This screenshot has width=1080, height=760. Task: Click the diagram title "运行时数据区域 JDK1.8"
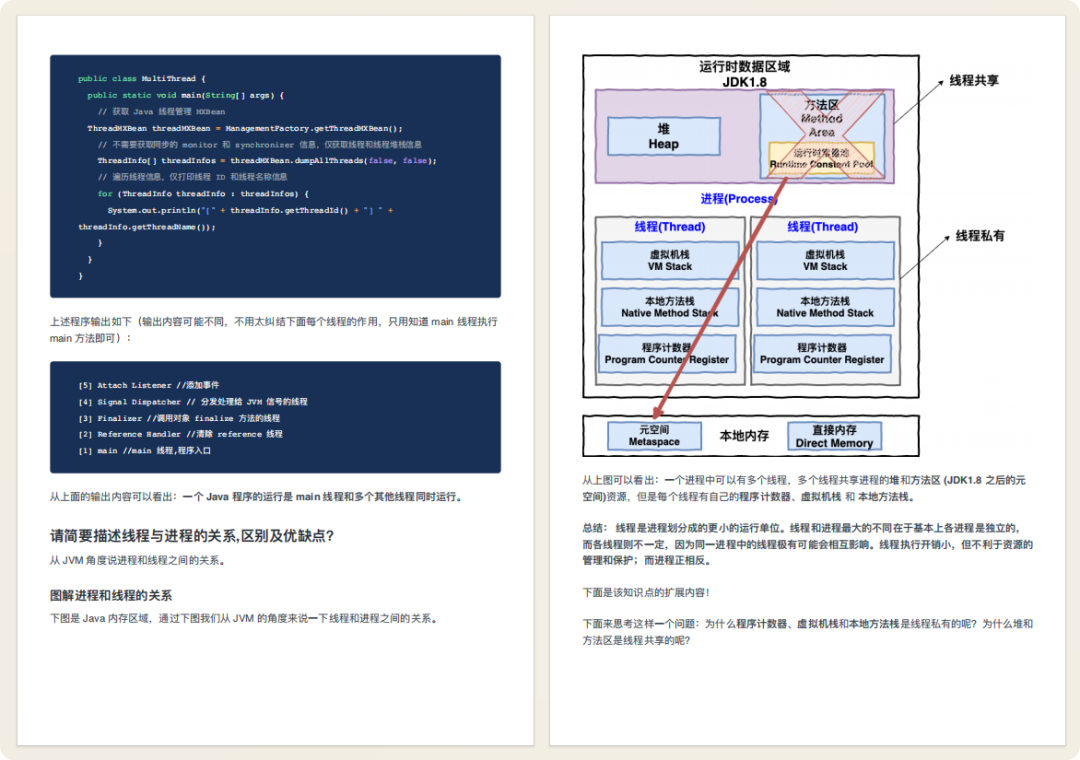coord(745,74)
